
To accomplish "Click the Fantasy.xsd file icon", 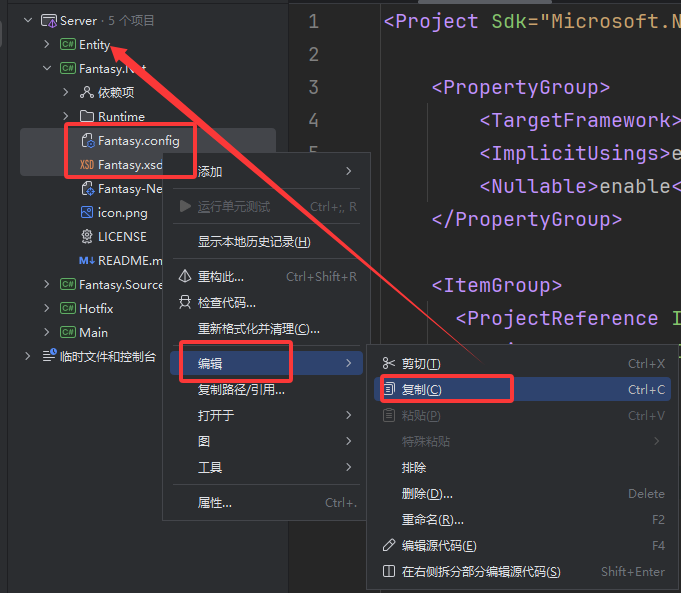I will click(x=87, y=164).
